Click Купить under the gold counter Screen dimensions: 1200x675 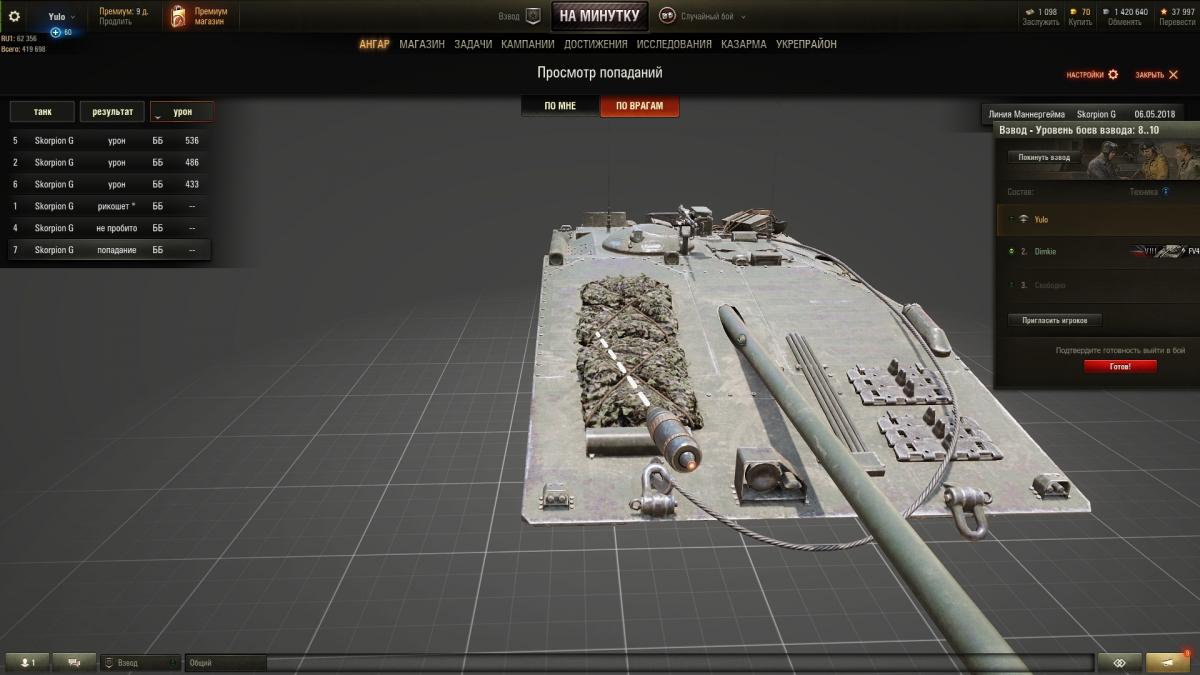(1080, 22)
